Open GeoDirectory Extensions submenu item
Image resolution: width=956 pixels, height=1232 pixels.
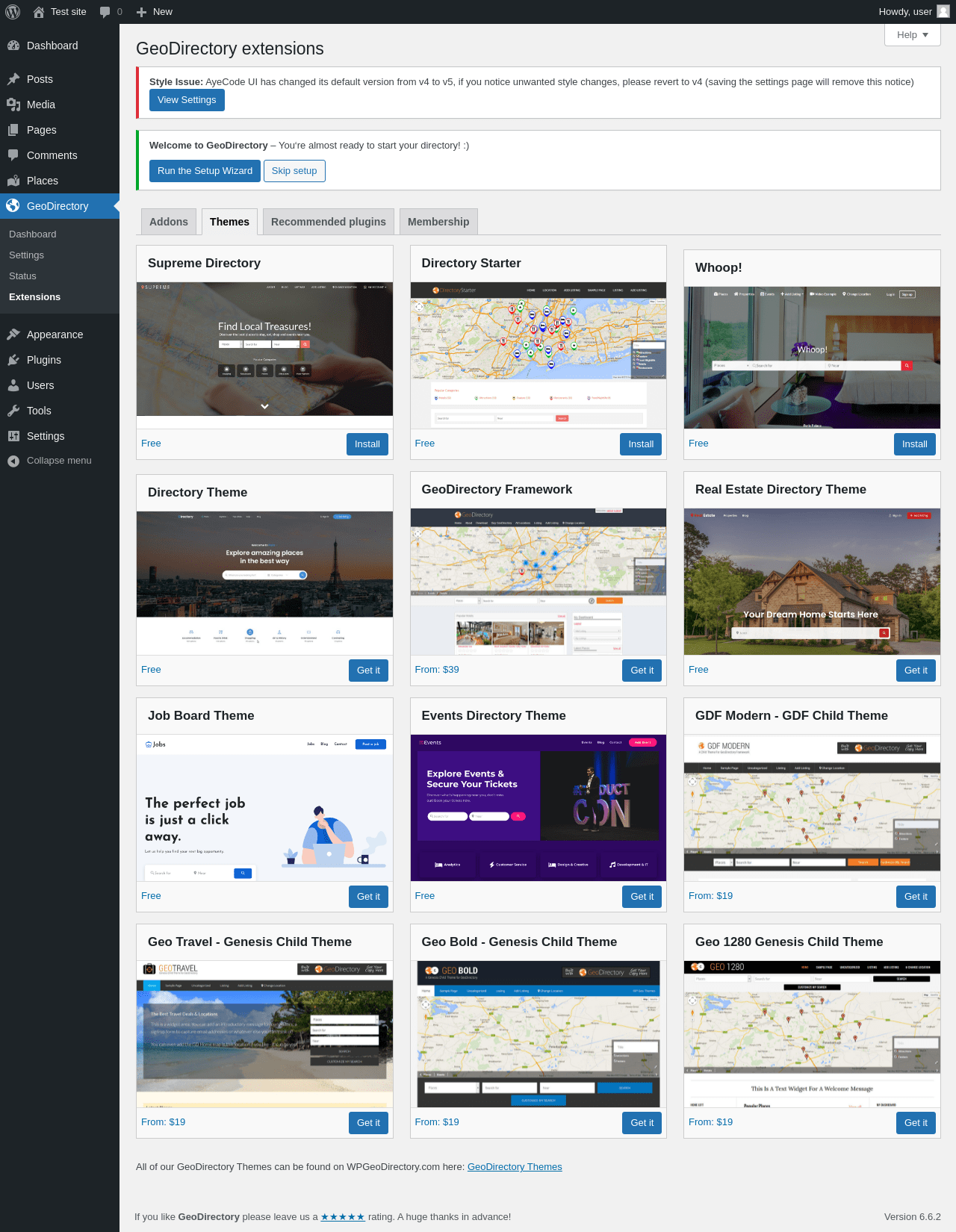click(x=35, y=297)
